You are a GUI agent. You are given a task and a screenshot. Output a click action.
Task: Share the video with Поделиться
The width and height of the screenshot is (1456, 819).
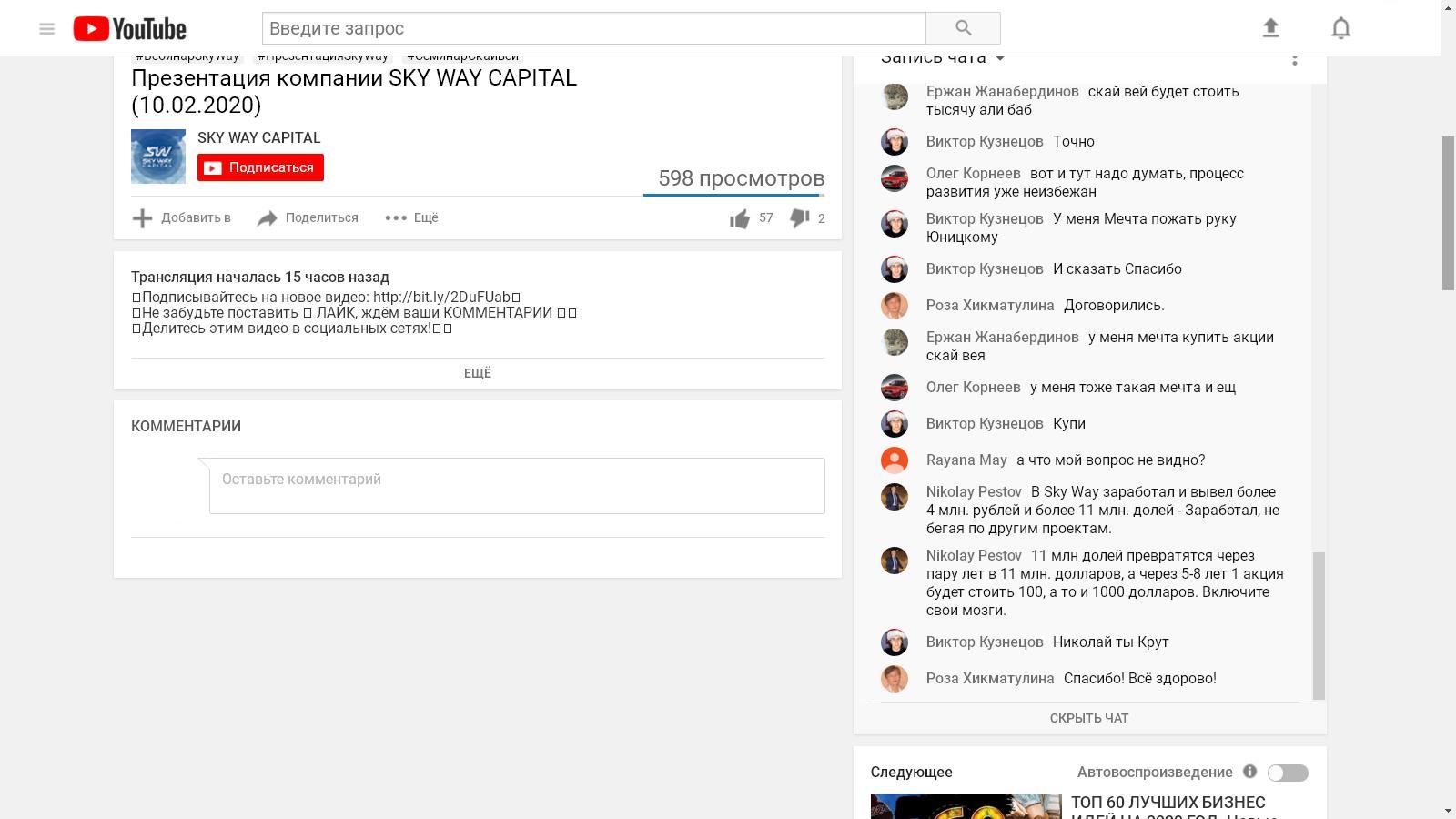pyautogui.click(x=308, y=217)
